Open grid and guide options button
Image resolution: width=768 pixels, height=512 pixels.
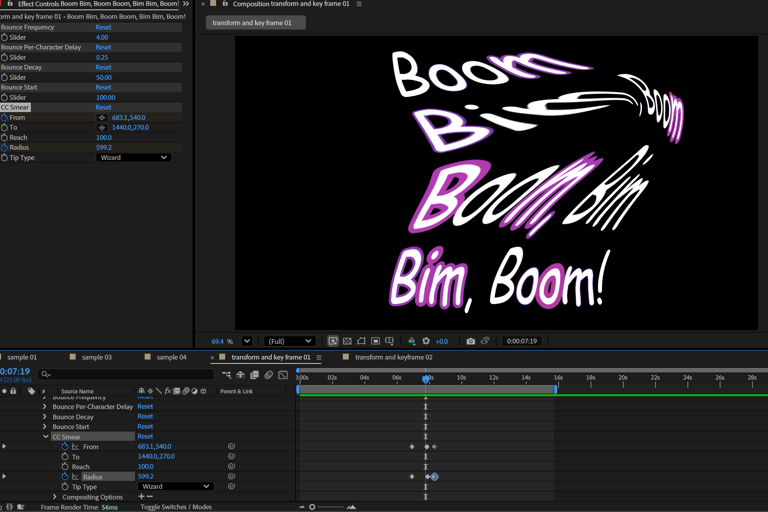(390, 341)
